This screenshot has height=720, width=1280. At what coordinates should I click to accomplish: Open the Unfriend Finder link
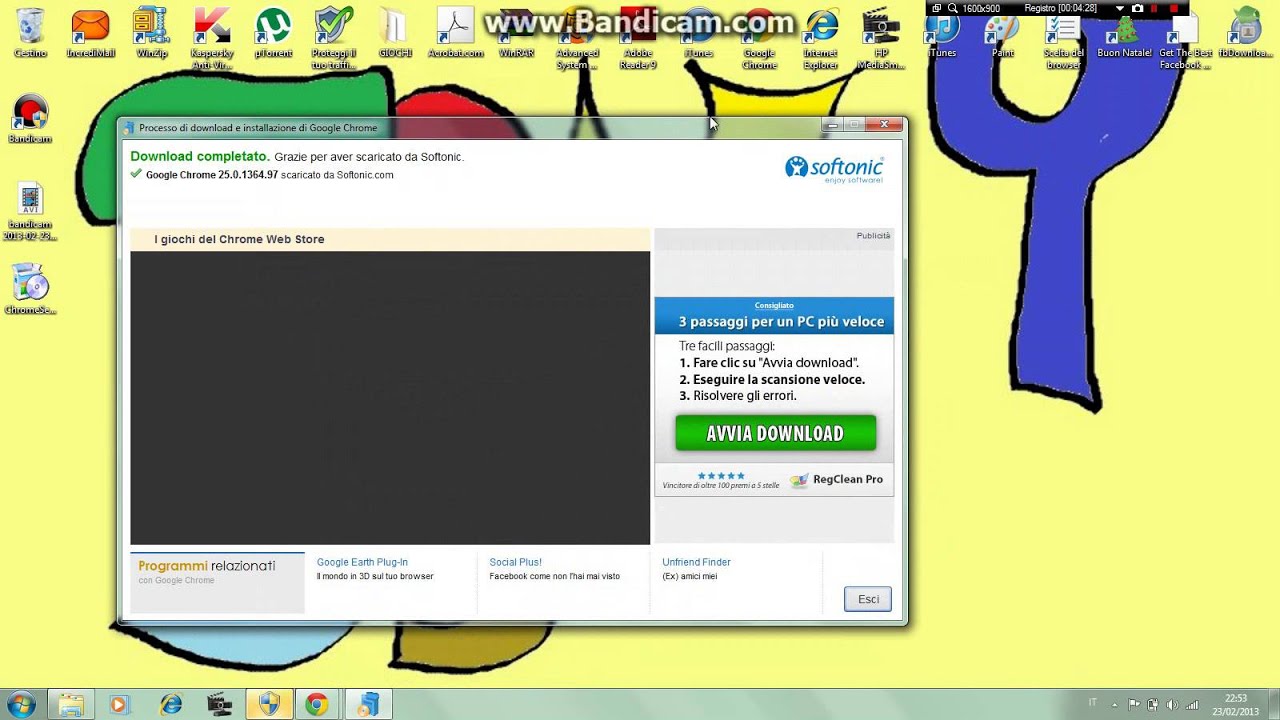(696, 562)
